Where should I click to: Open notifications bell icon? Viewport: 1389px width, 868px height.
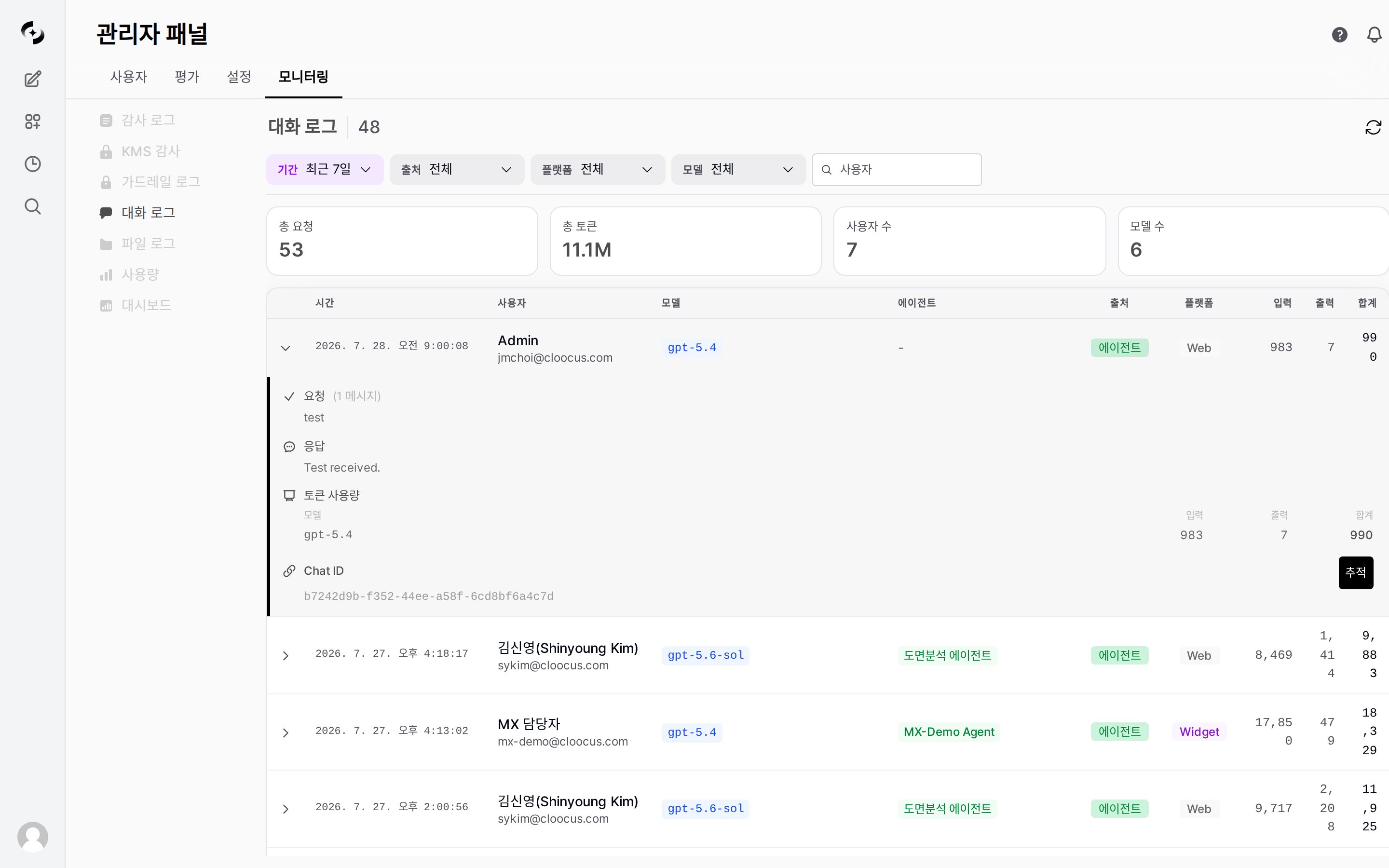(1374, 34)
